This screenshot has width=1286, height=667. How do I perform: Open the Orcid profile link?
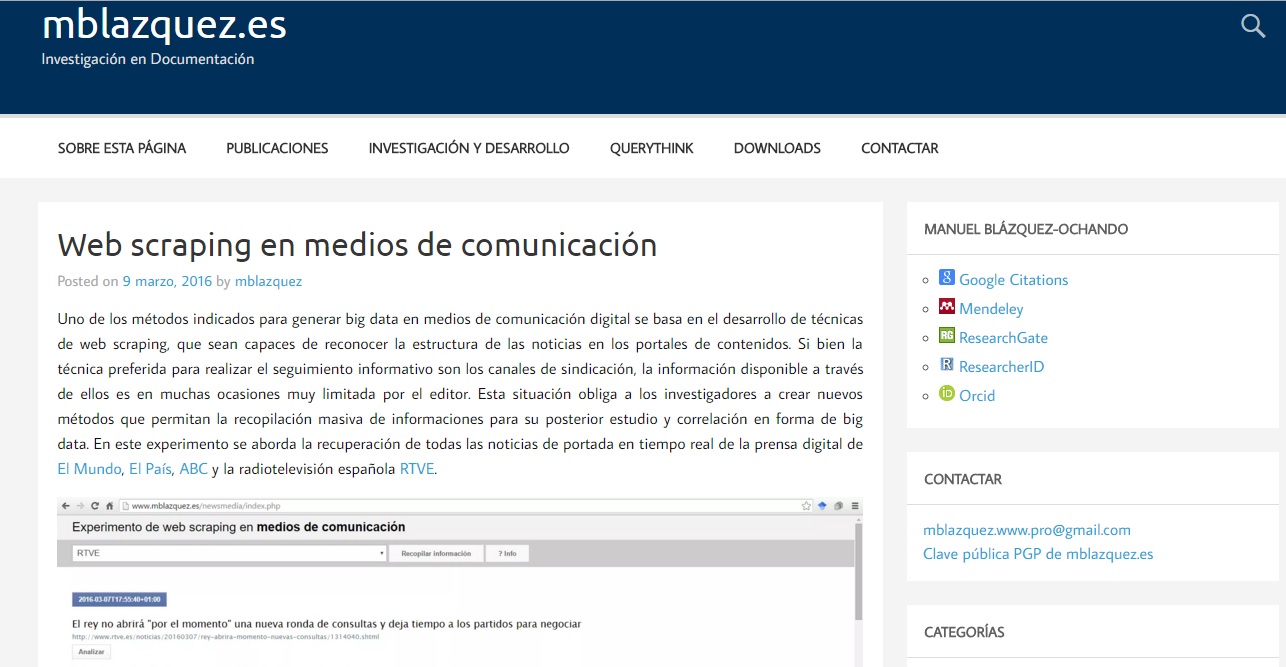[x=977, y=396]
